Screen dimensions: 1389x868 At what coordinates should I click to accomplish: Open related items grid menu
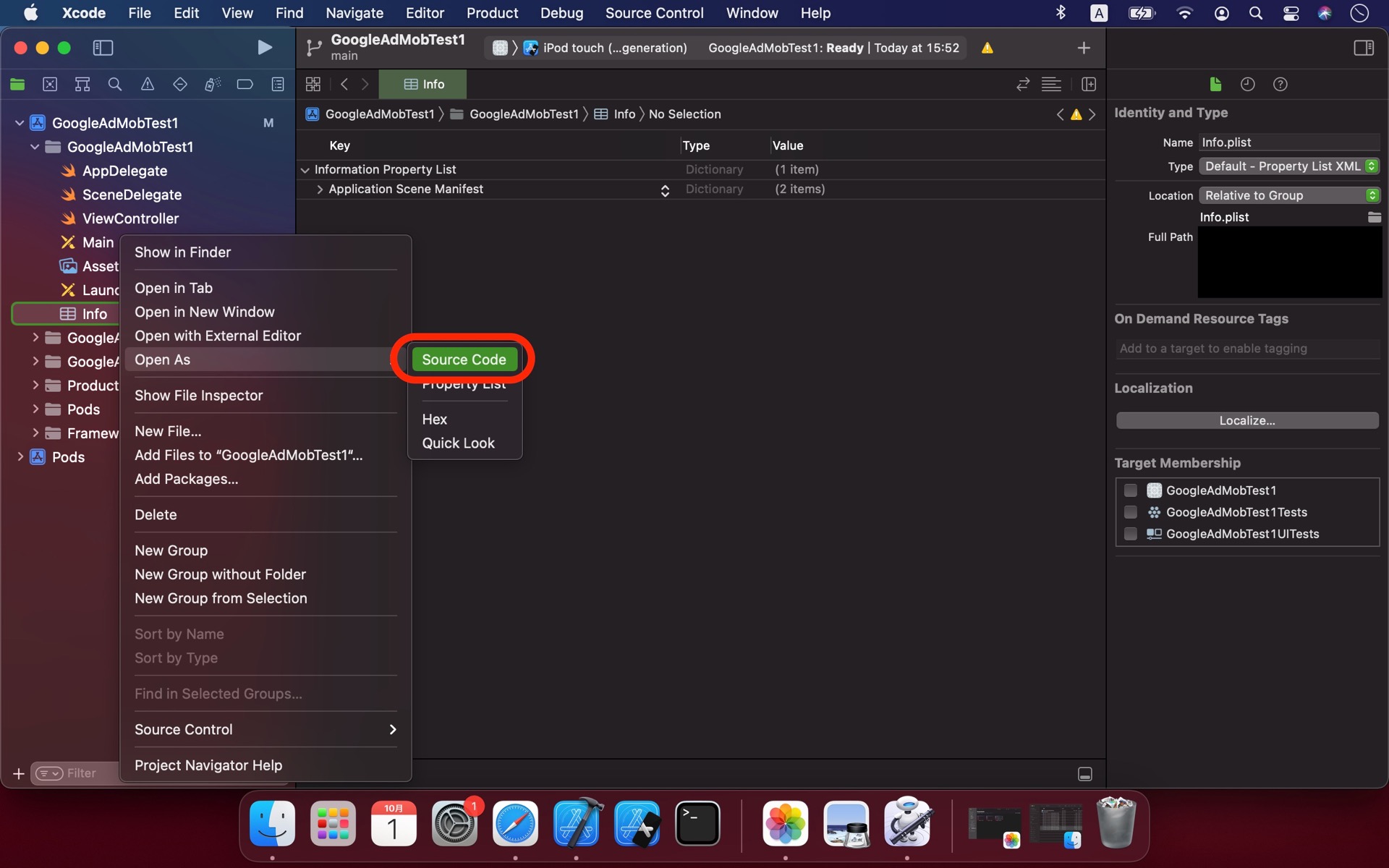[x=313, y=85]
